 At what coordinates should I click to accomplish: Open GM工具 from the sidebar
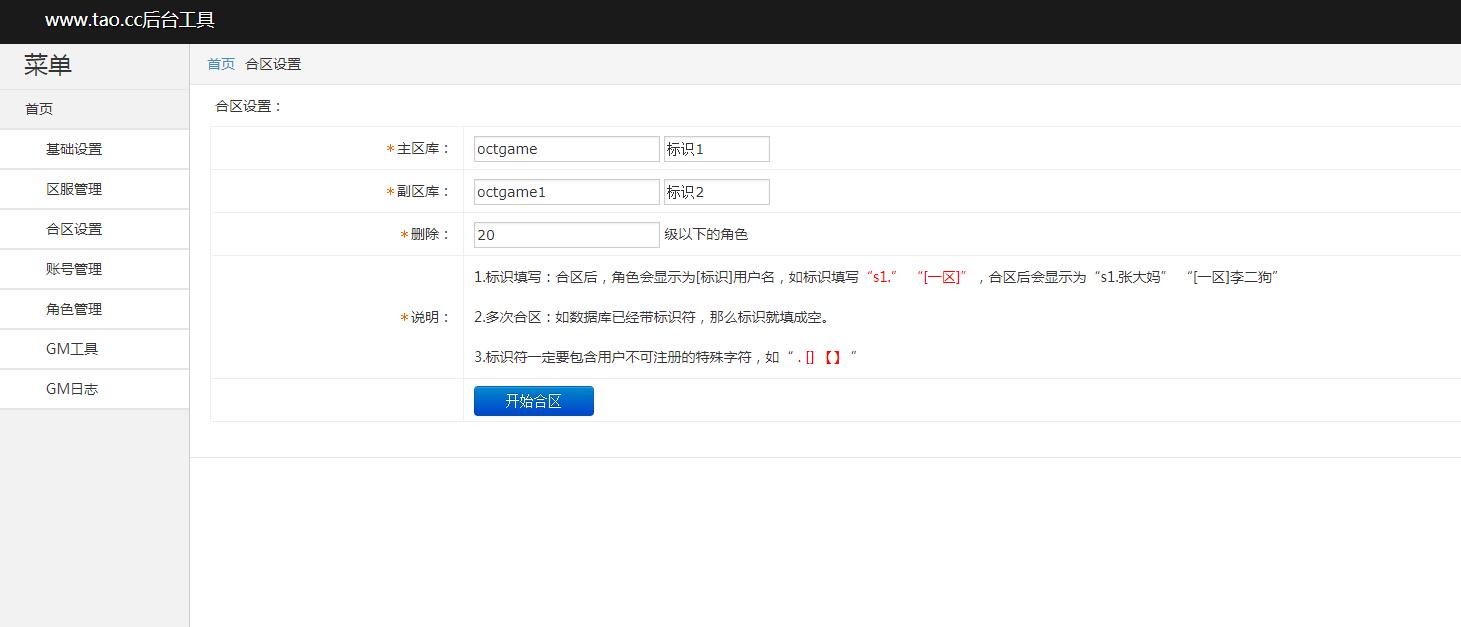pyautogui.click(x=72, y=349)
